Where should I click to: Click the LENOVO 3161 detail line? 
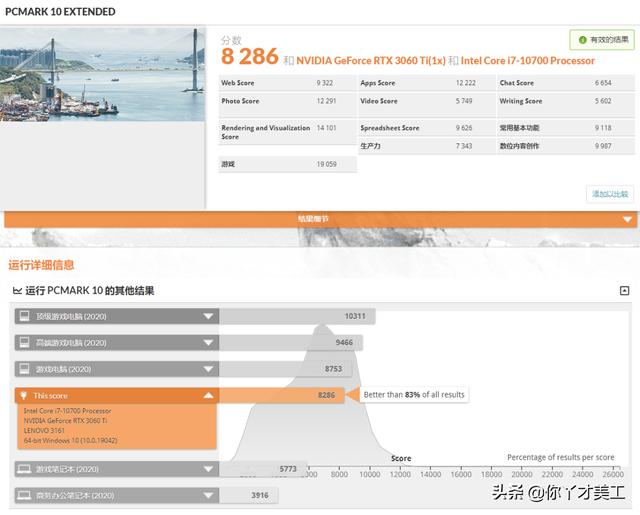pyautogui.click(x=44, y=431)
